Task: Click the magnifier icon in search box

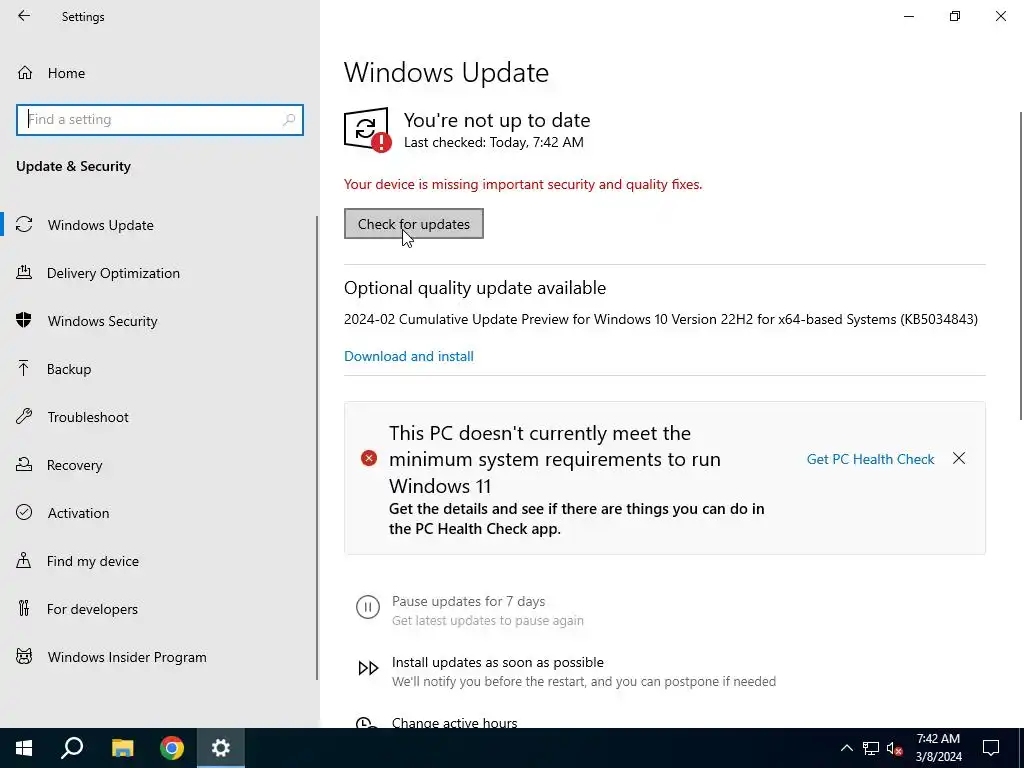Action: point(289,120)
